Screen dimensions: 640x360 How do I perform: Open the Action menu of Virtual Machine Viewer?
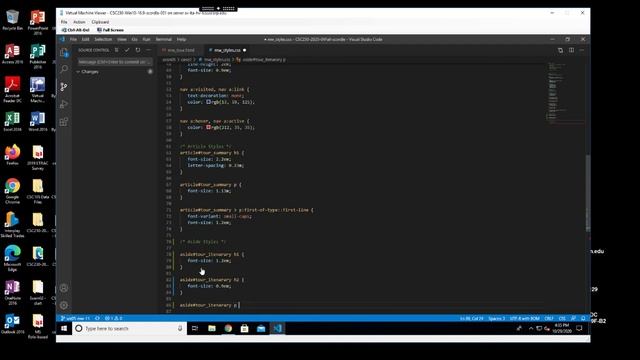(x=79, y=22)
